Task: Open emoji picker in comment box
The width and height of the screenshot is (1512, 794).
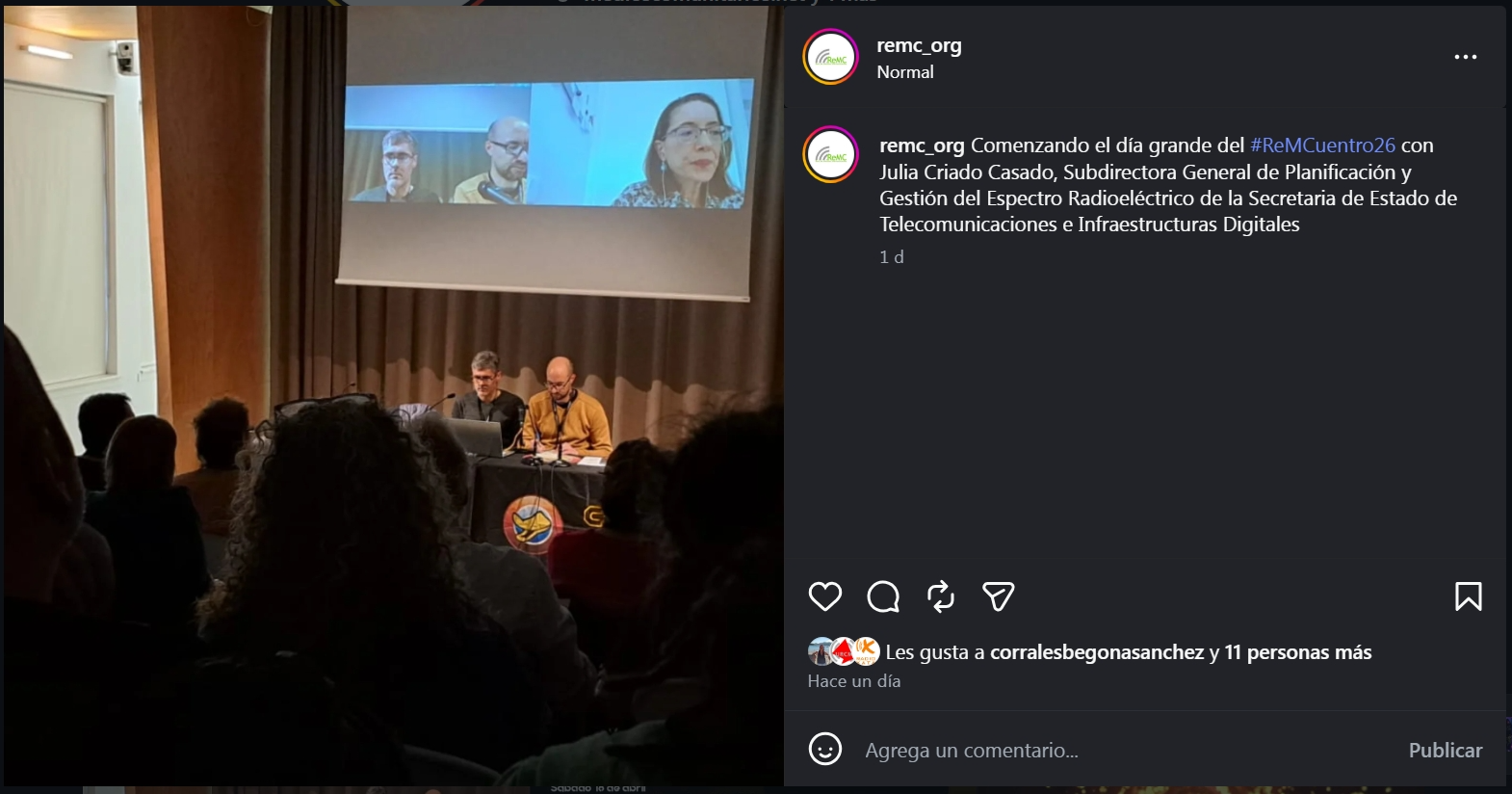Action: (825, 749)
